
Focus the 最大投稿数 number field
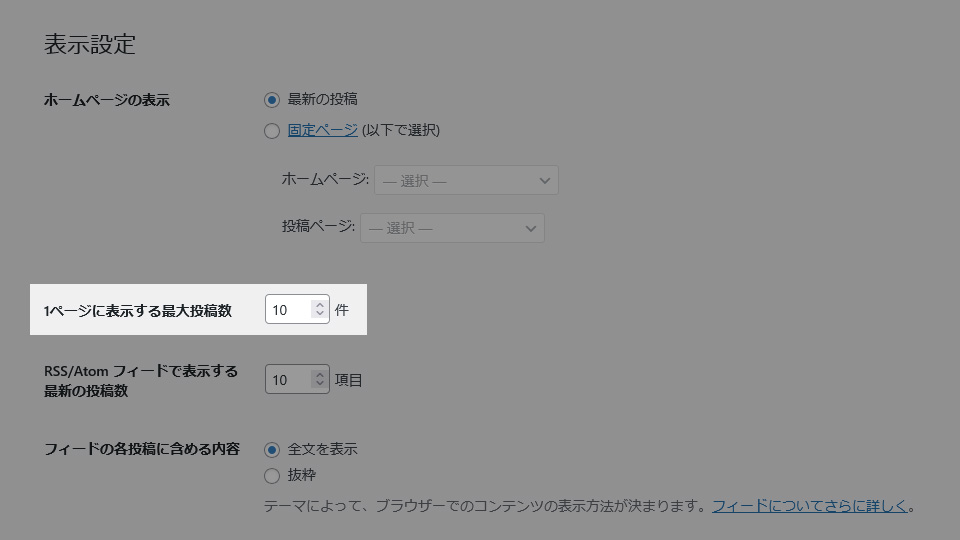[x=297, y=309]
